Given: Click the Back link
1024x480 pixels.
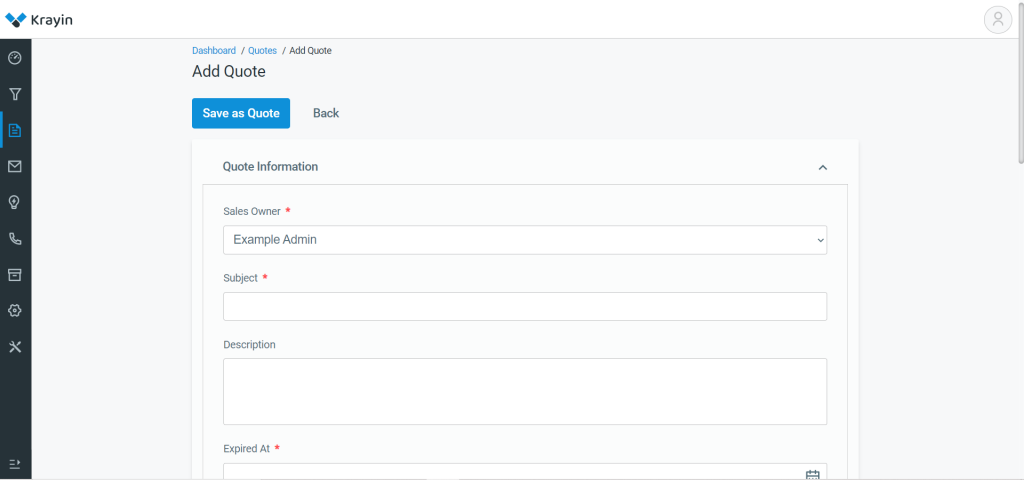Looking at the screenshot, I should point(326,113).
